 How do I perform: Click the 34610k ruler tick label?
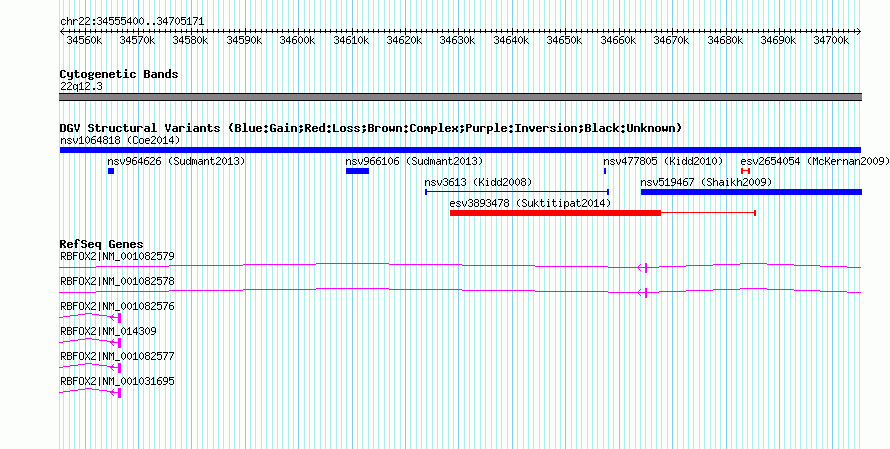pyautogui.click(x=351, y=41)
